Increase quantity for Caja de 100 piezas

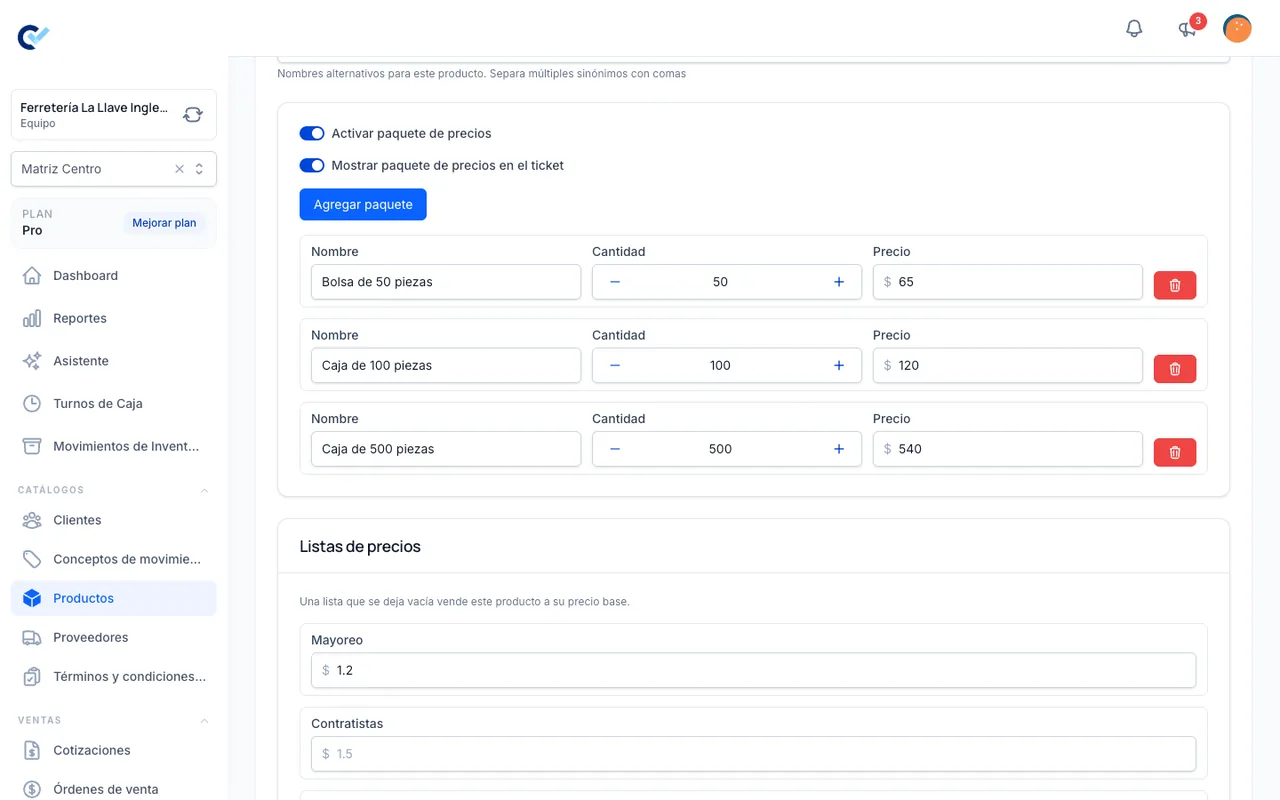(839, 365)
